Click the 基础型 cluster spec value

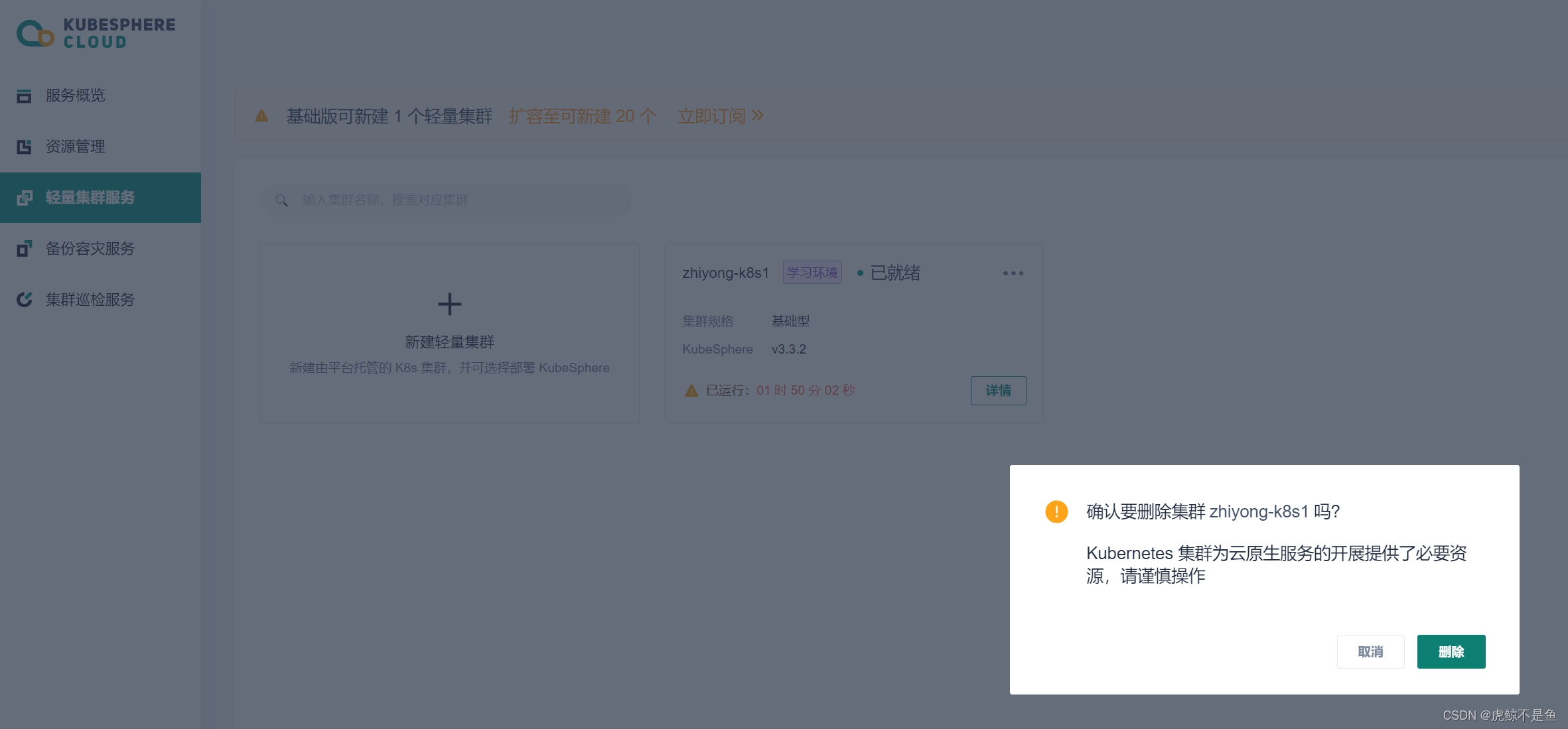[x=790, y=321]
